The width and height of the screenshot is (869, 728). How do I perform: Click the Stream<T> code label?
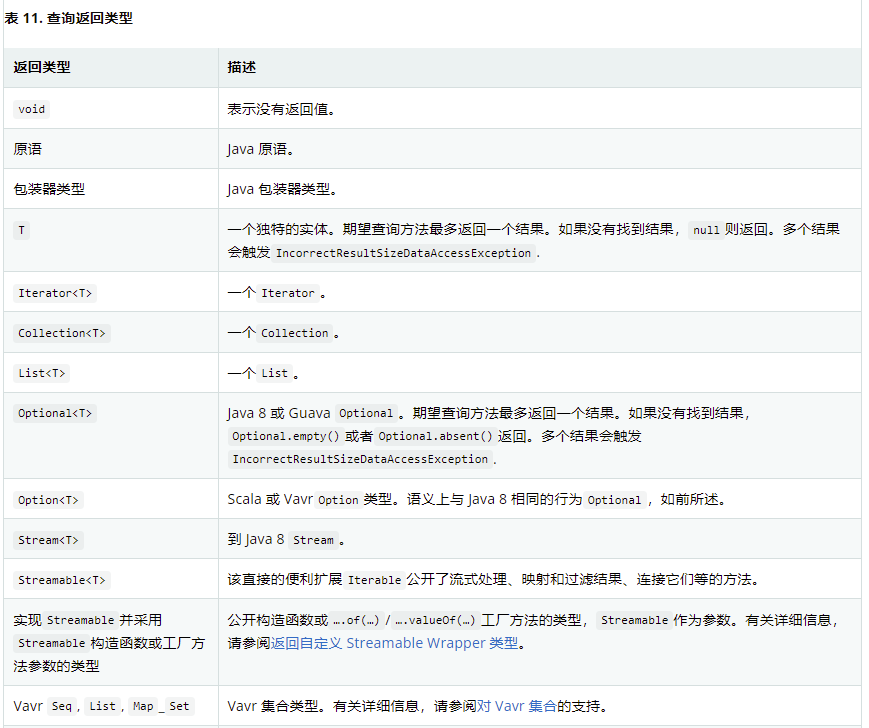(48, 540)
